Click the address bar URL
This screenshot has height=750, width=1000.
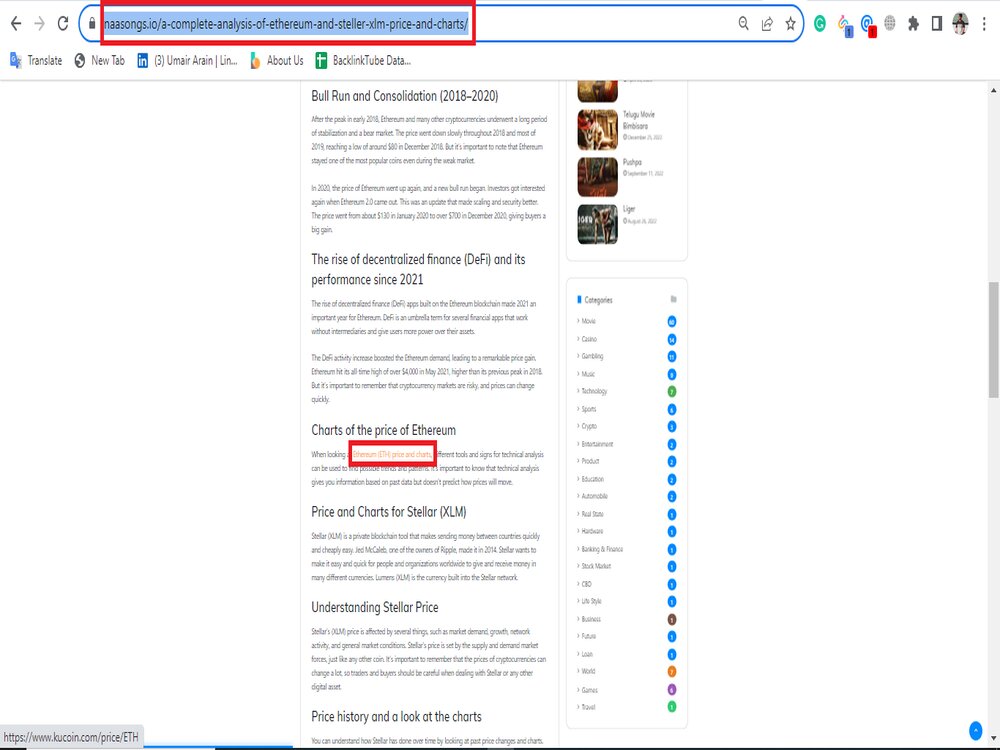(x=286, y=24)
